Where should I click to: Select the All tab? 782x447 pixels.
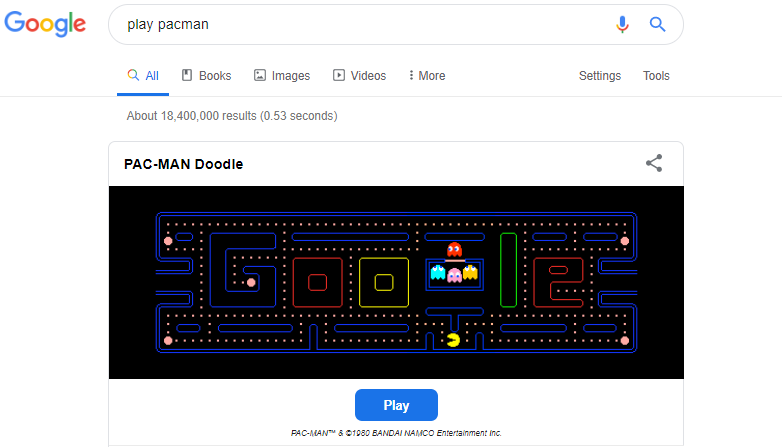click(143, 76)
